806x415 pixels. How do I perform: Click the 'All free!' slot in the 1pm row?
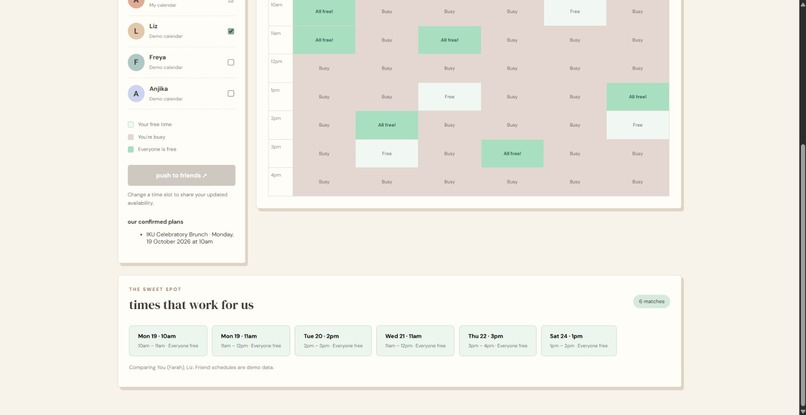637,97
